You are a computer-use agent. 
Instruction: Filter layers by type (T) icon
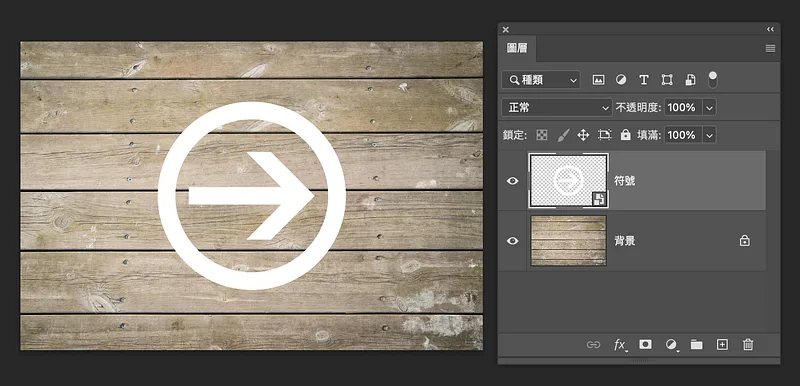(644, 80)
